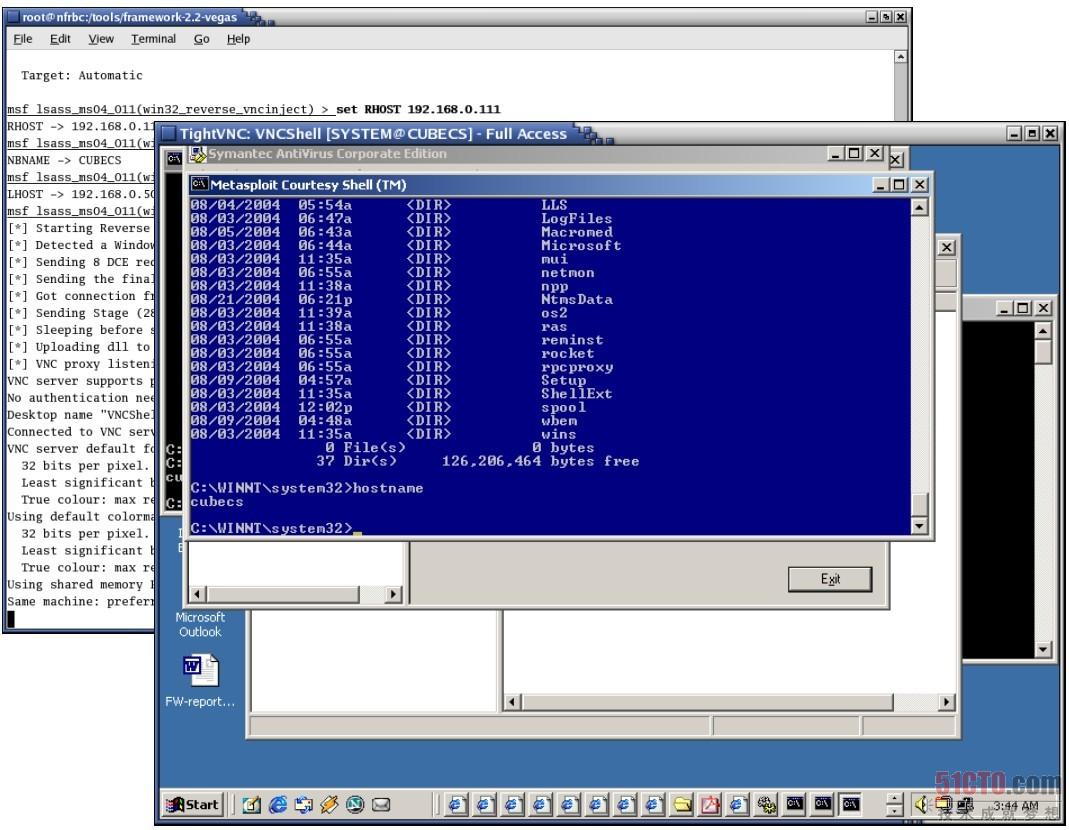Click the "rpcproxy" directory entry in the shell
Image resolution: width=1069 pixels, height=830 pixels.
(x=577, y=367)
